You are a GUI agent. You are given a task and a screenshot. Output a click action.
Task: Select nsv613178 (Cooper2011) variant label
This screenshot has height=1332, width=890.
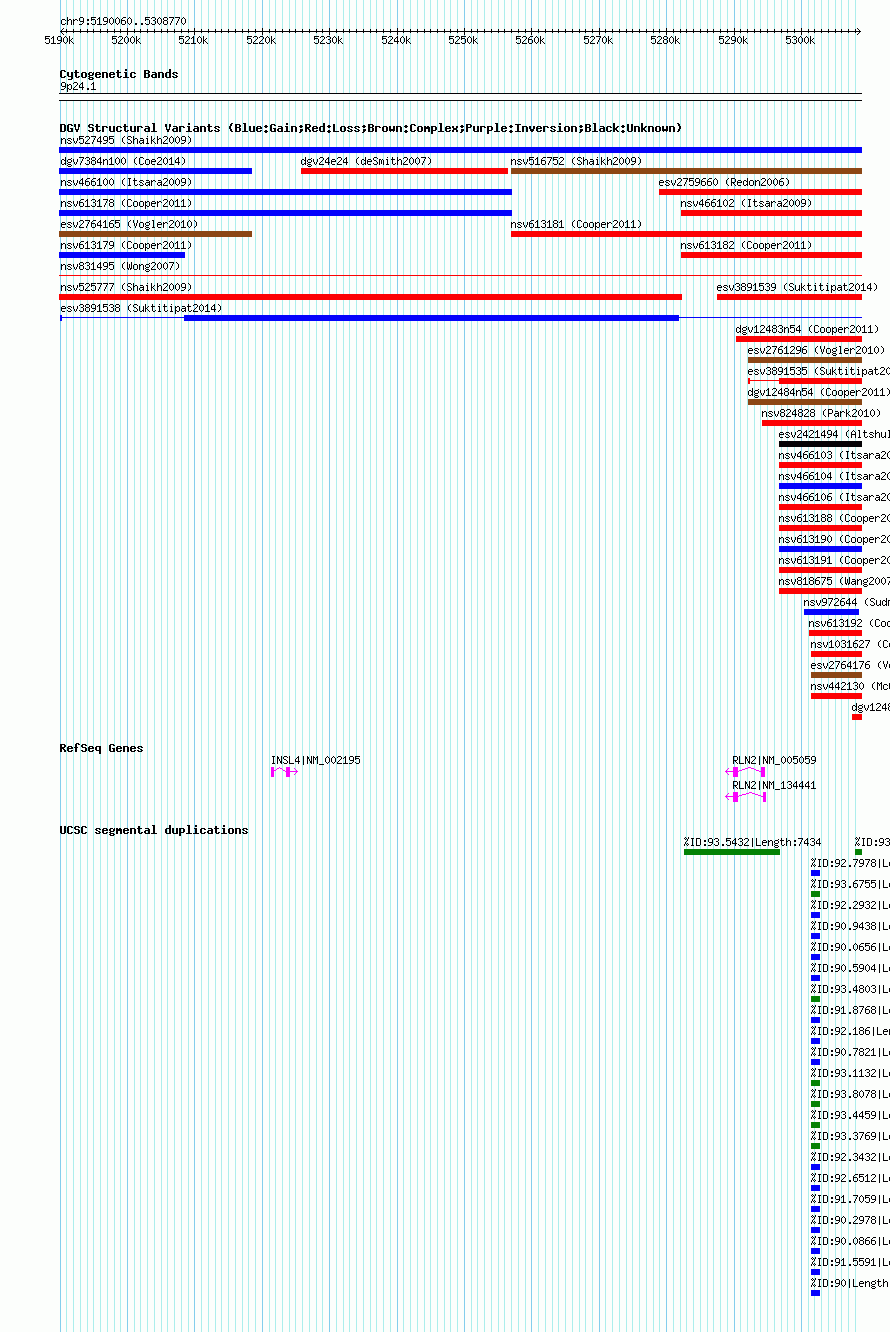pos(126,203)
